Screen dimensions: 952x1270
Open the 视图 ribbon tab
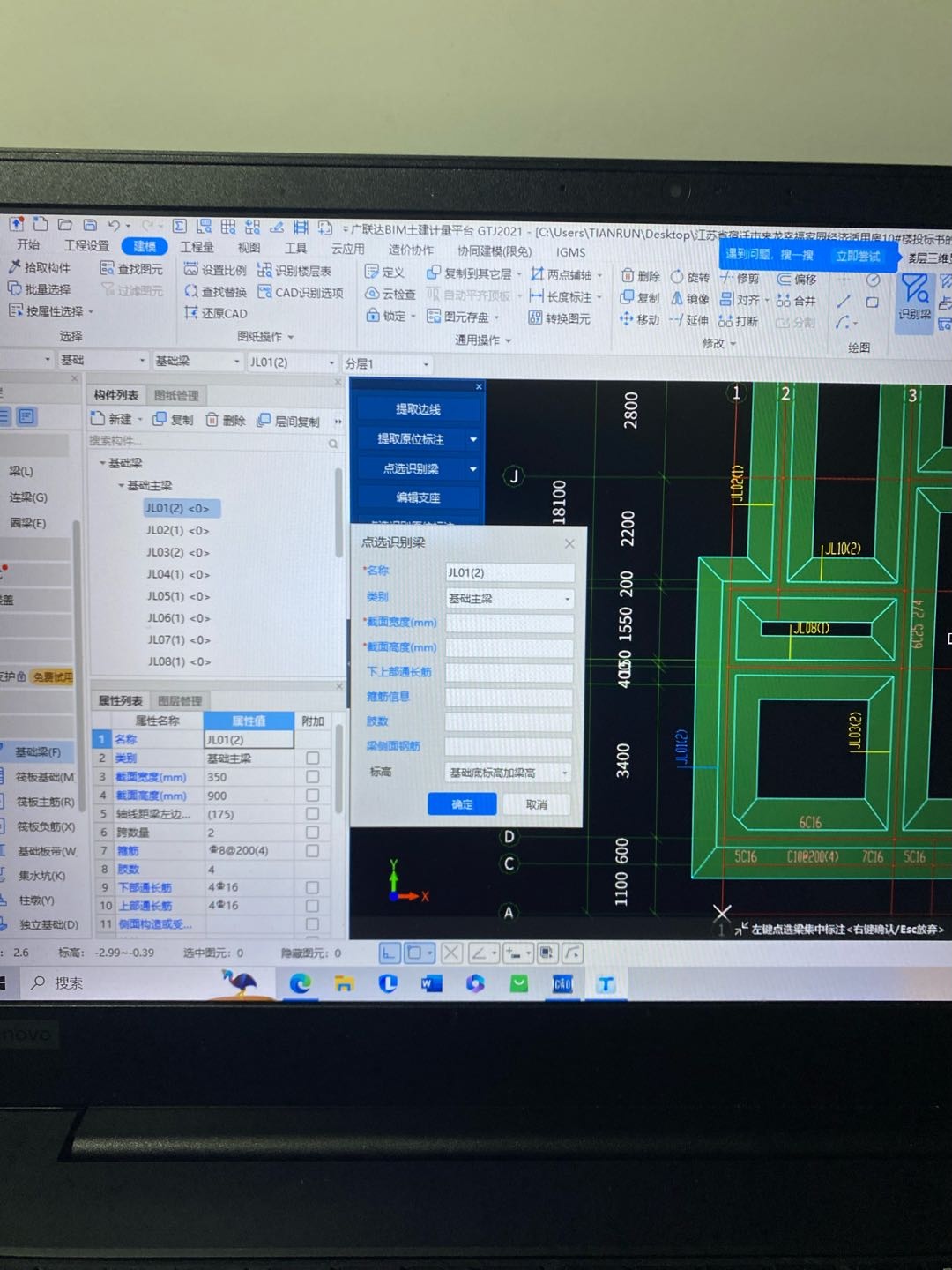[x=249, y=248]
